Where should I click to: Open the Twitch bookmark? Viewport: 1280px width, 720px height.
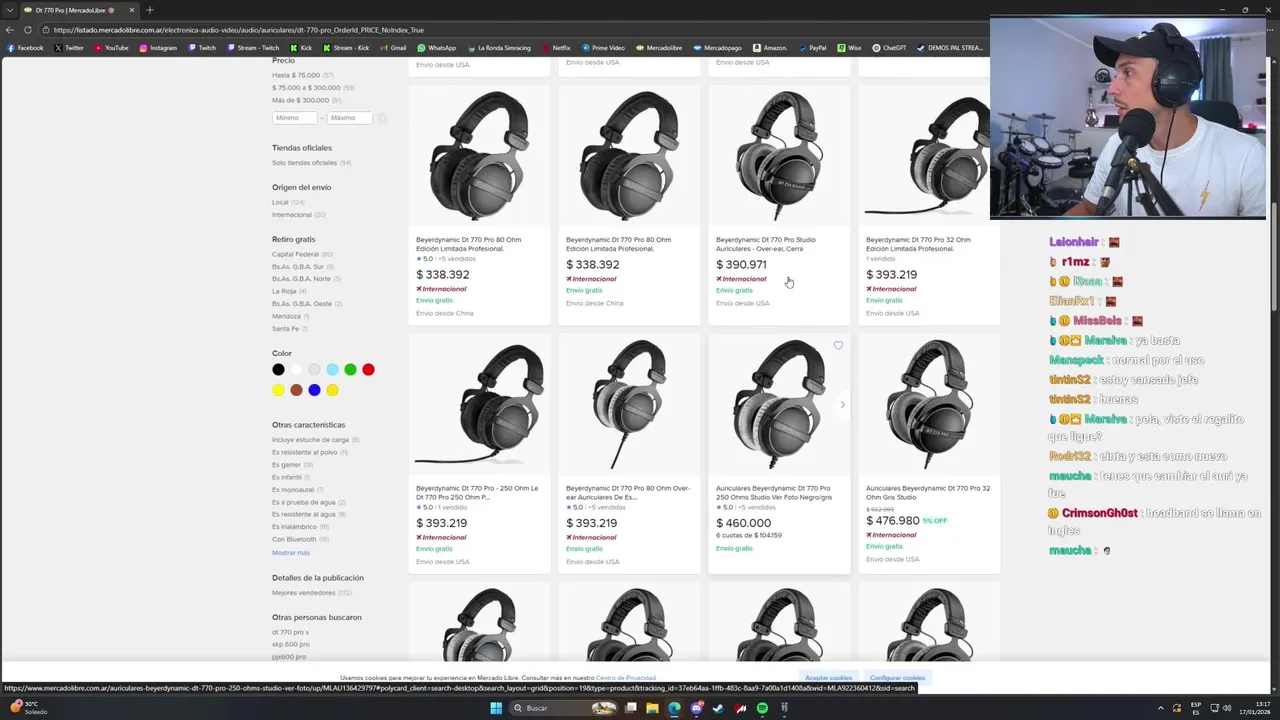[x=201, y=48]
